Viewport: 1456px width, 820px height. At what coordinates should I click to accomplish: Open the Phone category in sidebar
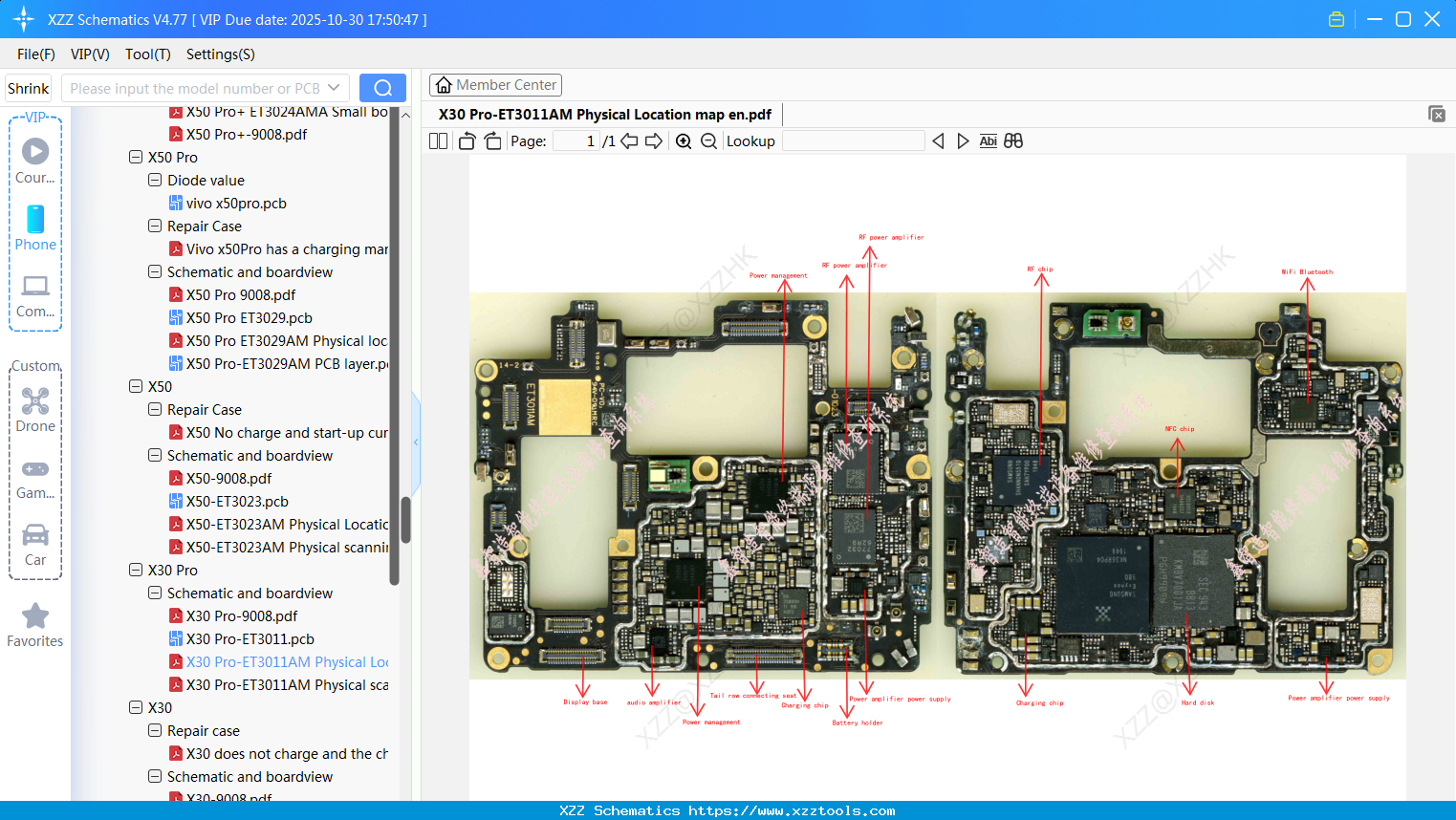pos(35,227)
